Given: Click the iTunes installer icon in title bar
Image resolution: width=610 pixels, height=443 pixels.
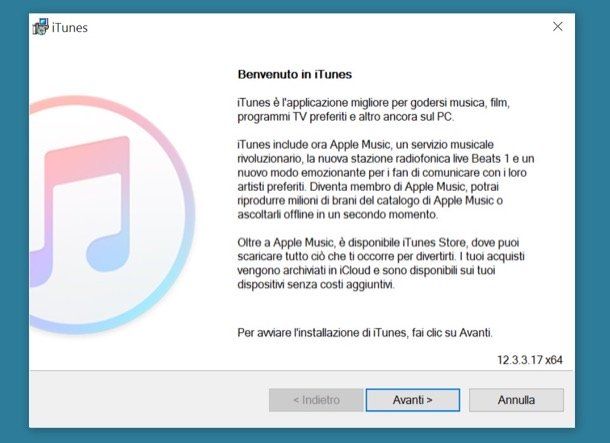Looking at the screenshot, I should point(40,27).
